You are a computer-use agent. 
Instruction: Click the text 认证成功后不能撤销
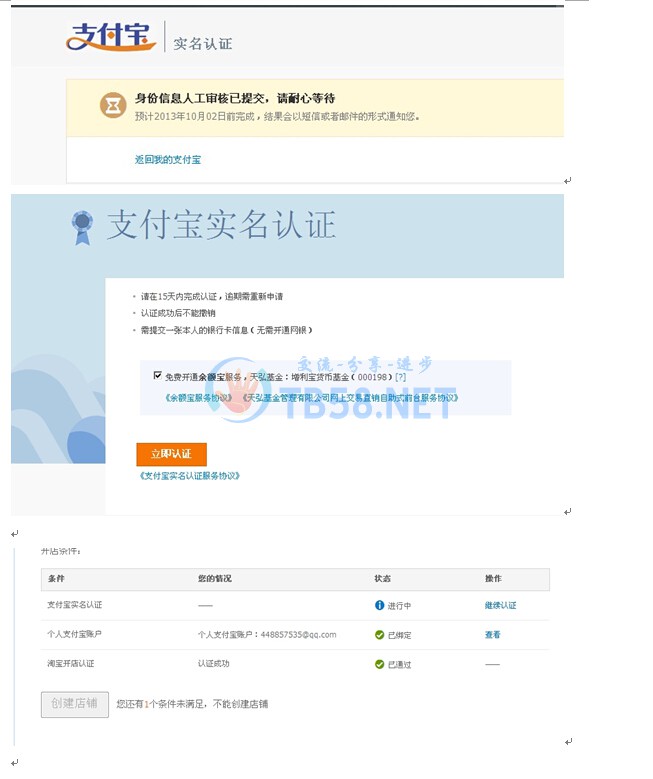click(178, 313)
